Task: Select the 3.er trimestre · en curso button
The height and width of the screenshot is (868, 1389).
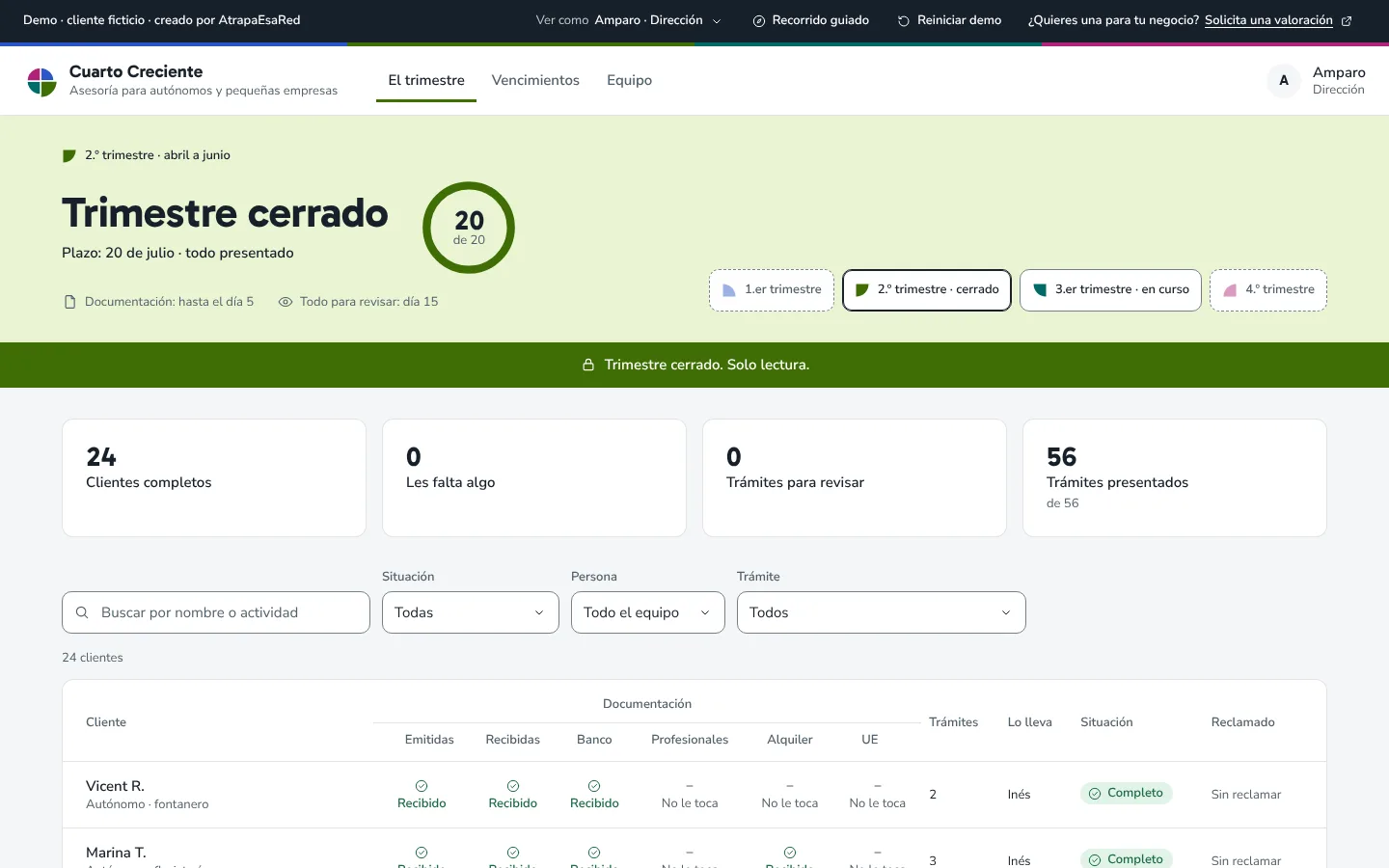Action: click(1110, 290)
